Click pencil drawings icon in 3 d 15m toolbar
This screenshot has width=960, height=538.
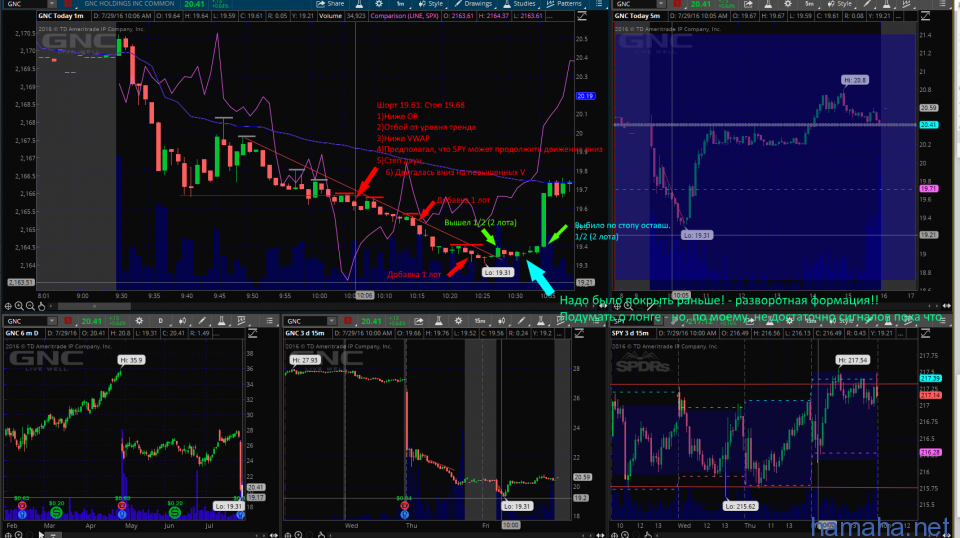[x=521, y=321]
